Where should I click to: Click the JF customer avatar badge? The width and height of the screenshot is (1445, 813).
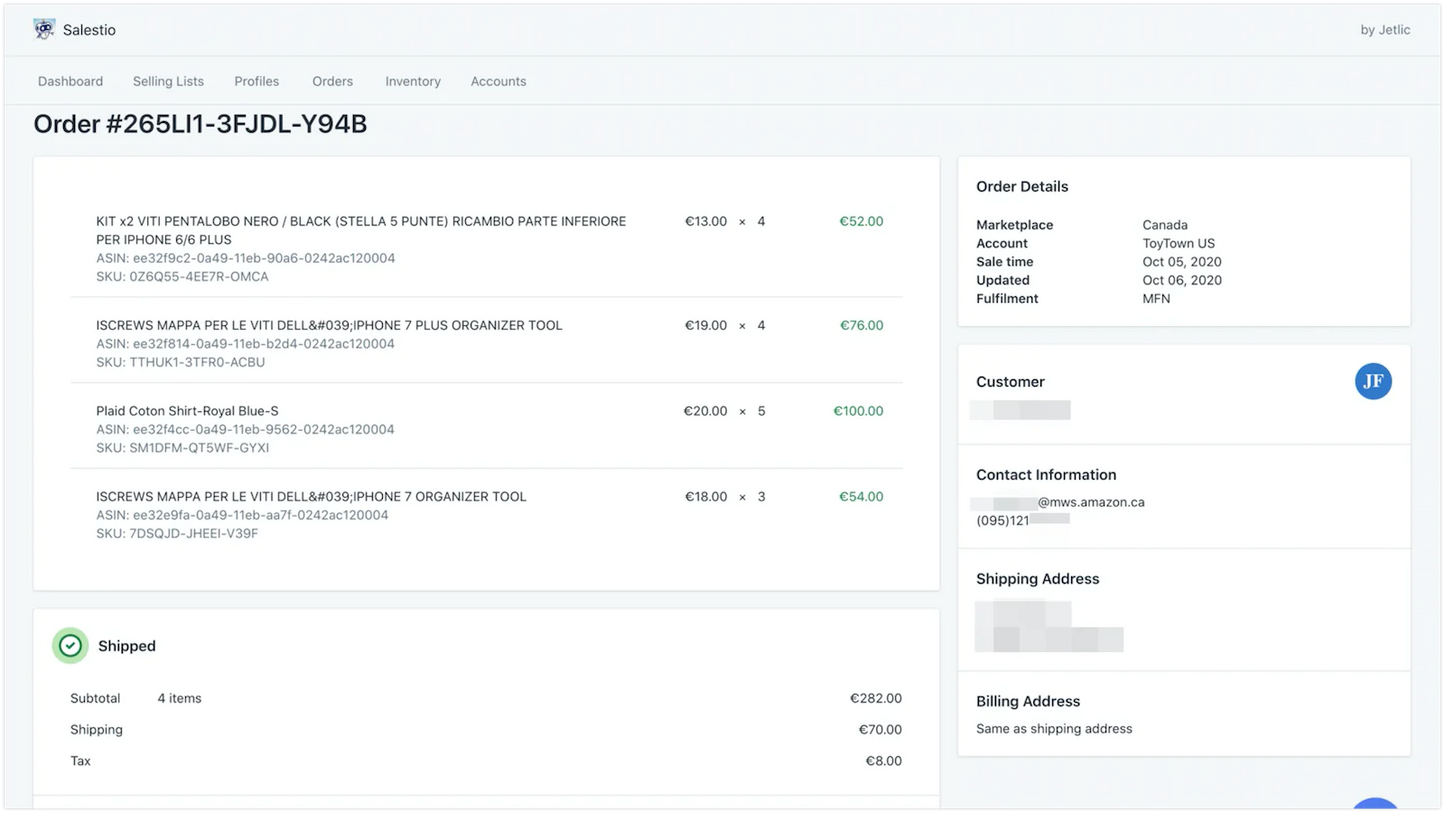[1373, 381]
